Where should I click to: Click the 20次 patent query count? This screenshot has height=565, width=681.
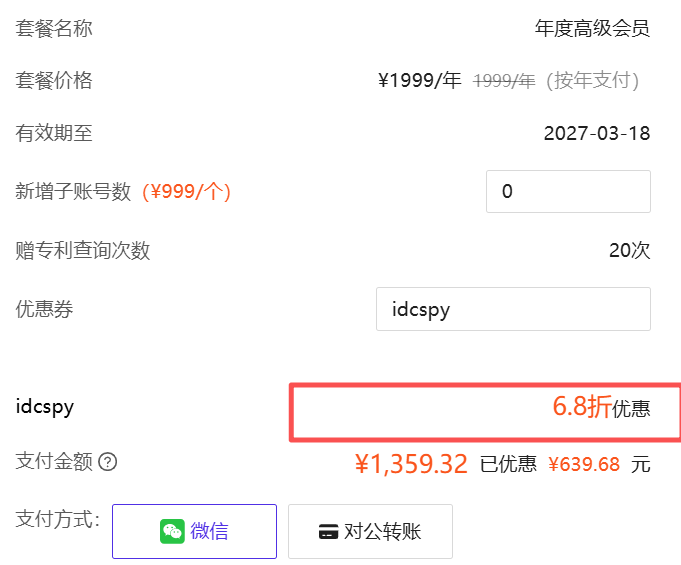click(629, 250)
